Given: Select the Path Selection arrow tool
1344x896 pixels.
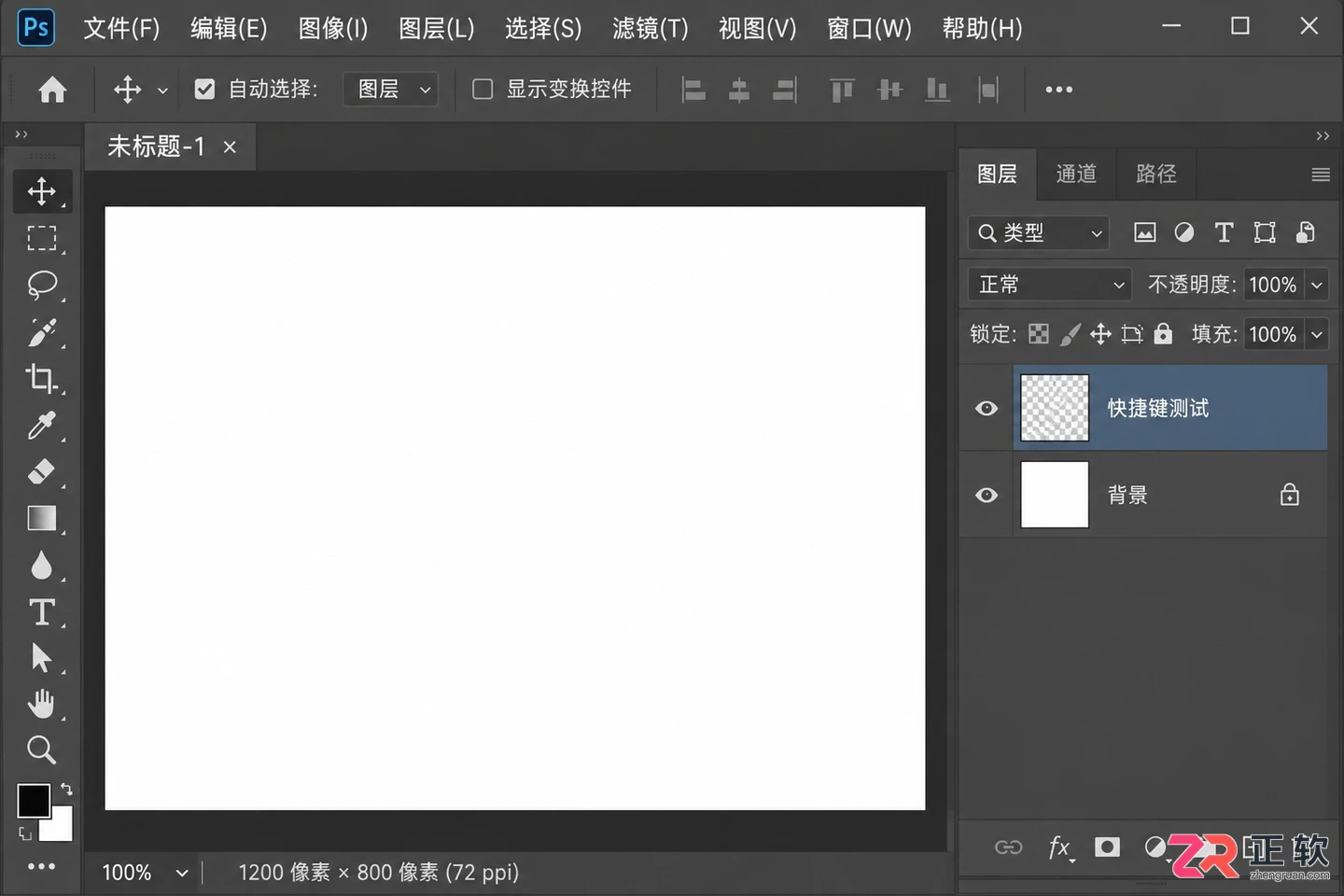Looking at the screenshot, I should click(42, 658).
